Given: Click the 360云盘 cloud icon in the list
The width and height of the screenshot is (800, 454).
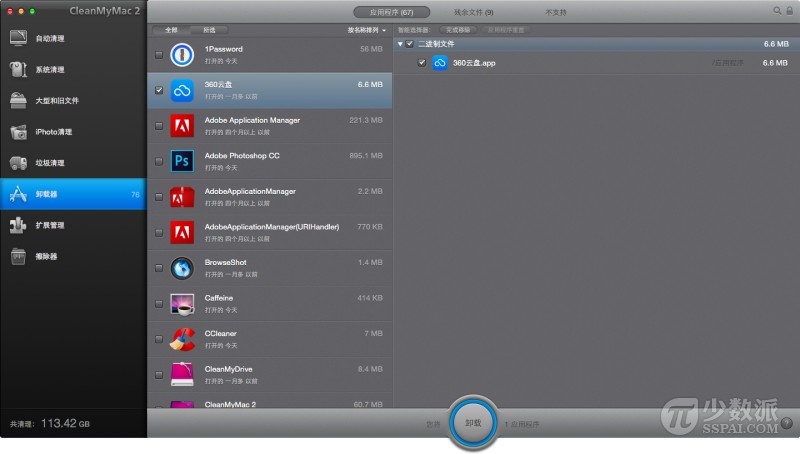Looking at the screenshot, I should 182,90.
